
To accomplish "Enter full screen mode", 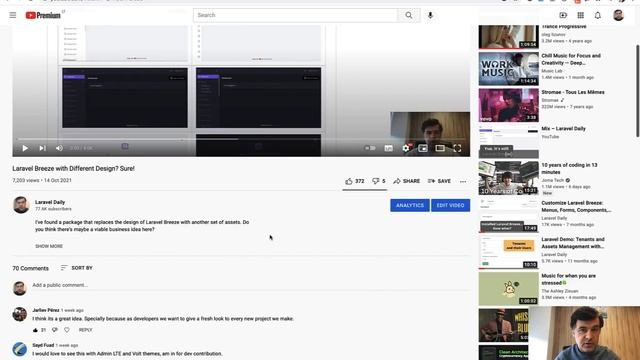I will (457, 148).
